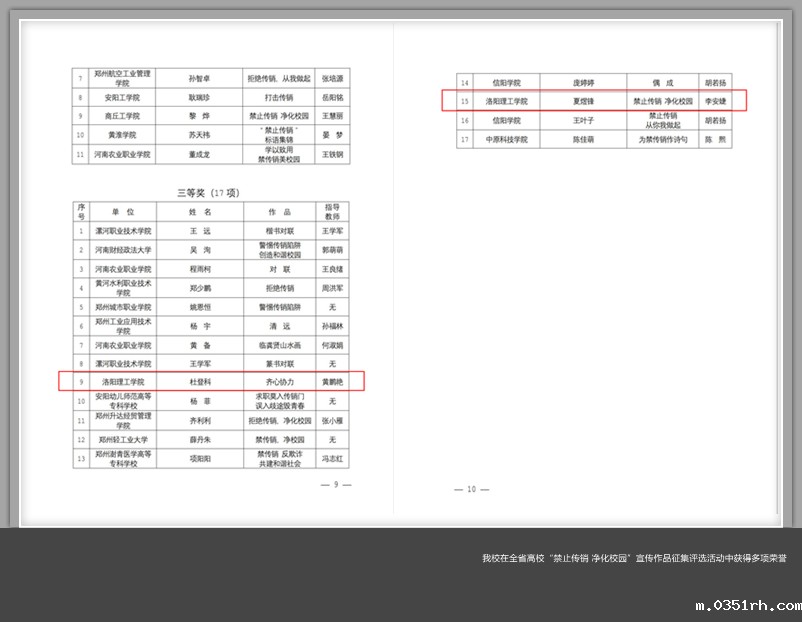Click page number 9 at page bottom
This screenshot has width=802, height=622.
pos(336,485)
